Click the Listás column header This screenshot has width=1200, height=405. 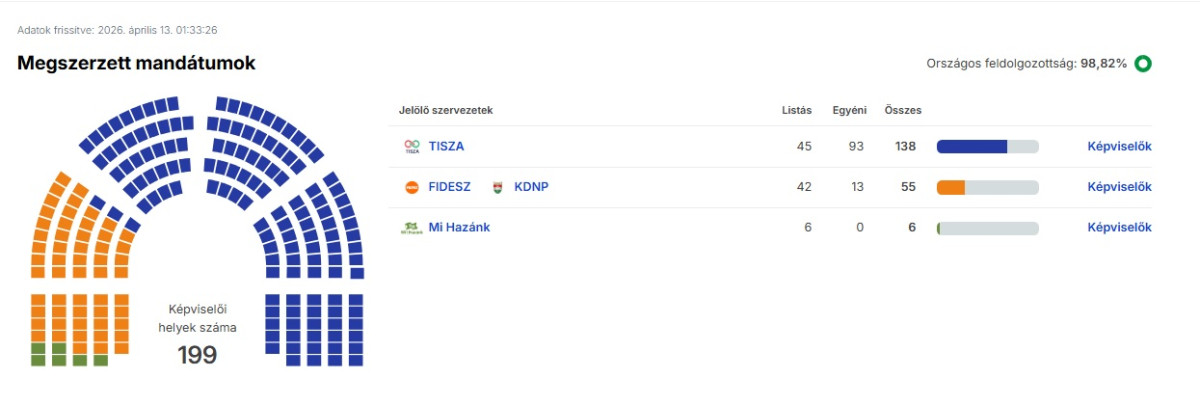pyautogui.click(x=796, y=110)
